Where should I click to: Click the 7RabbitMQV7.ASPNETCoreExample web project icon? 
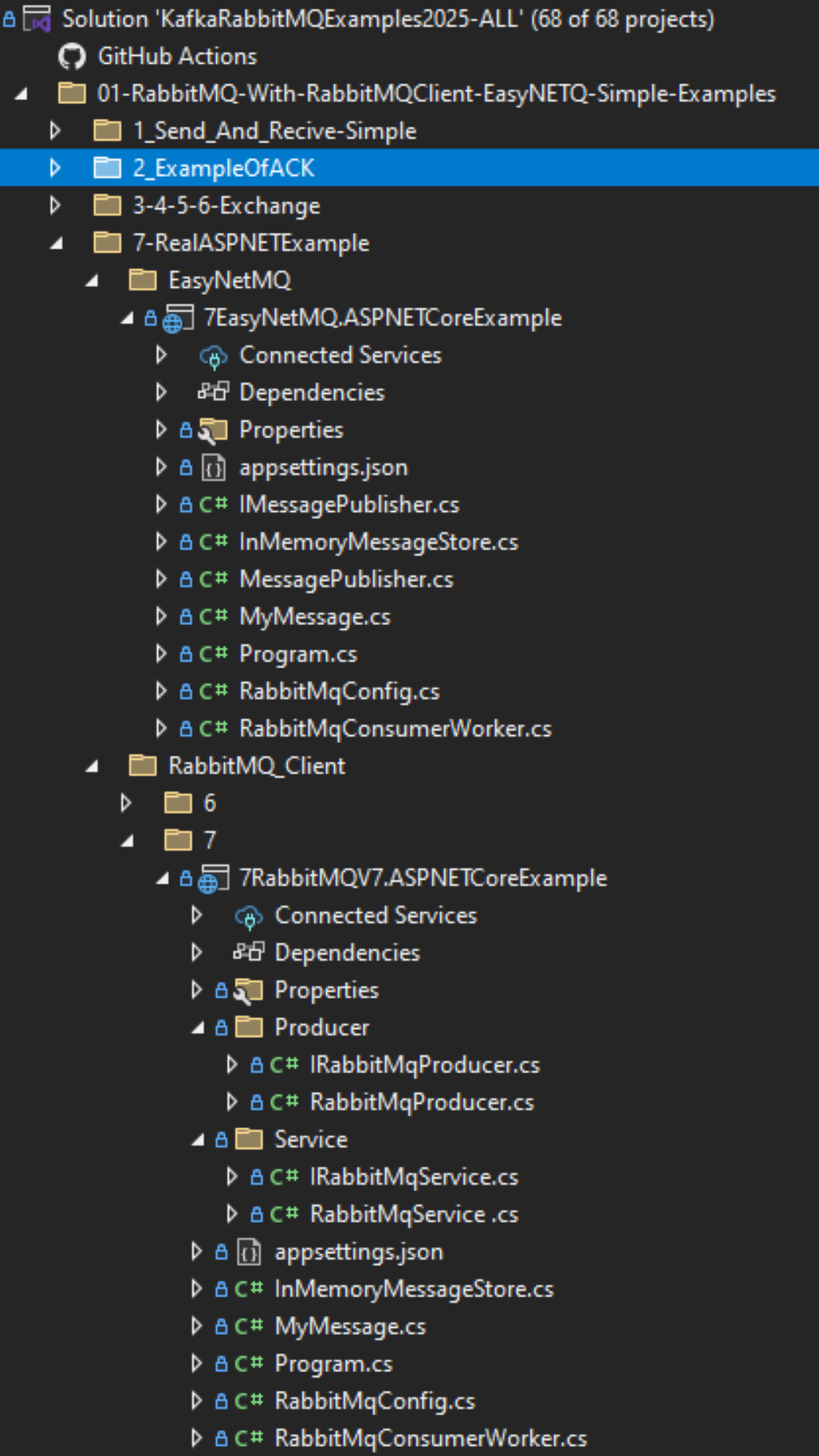tap(213, 878)
